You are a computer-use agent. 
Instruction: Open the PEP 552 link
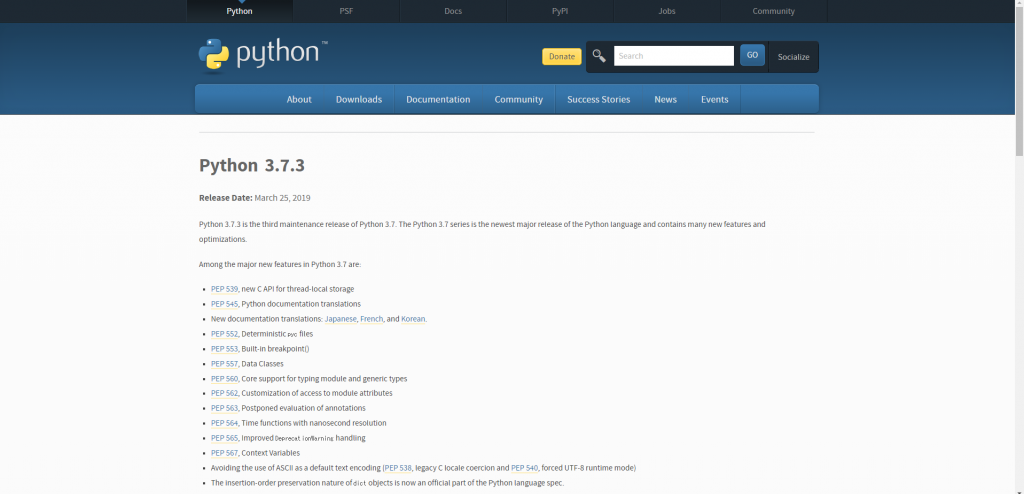224,334
